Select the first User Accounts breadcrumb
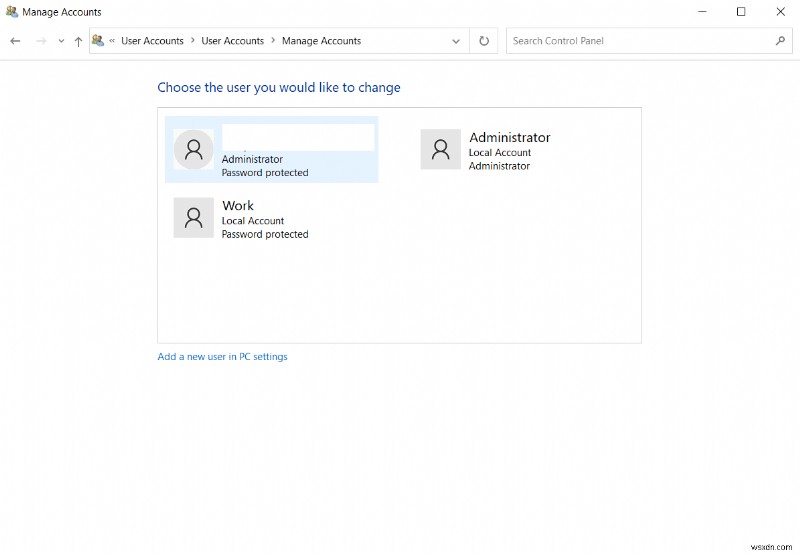Image resolution: width=800 pixels, height=554 pixels. click(152, 41)
